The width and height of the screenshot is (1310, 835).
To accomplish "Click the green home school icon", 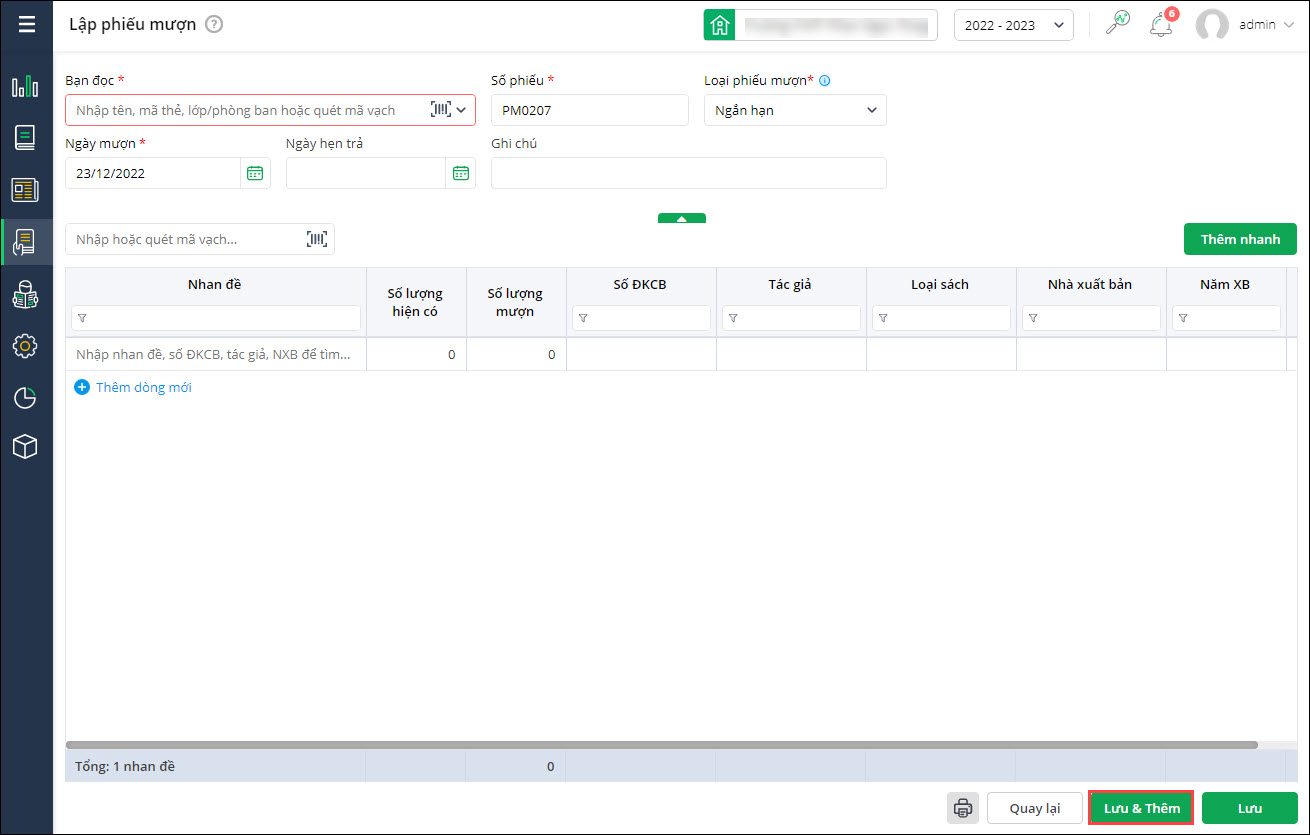I will click(x=719, y=25).
